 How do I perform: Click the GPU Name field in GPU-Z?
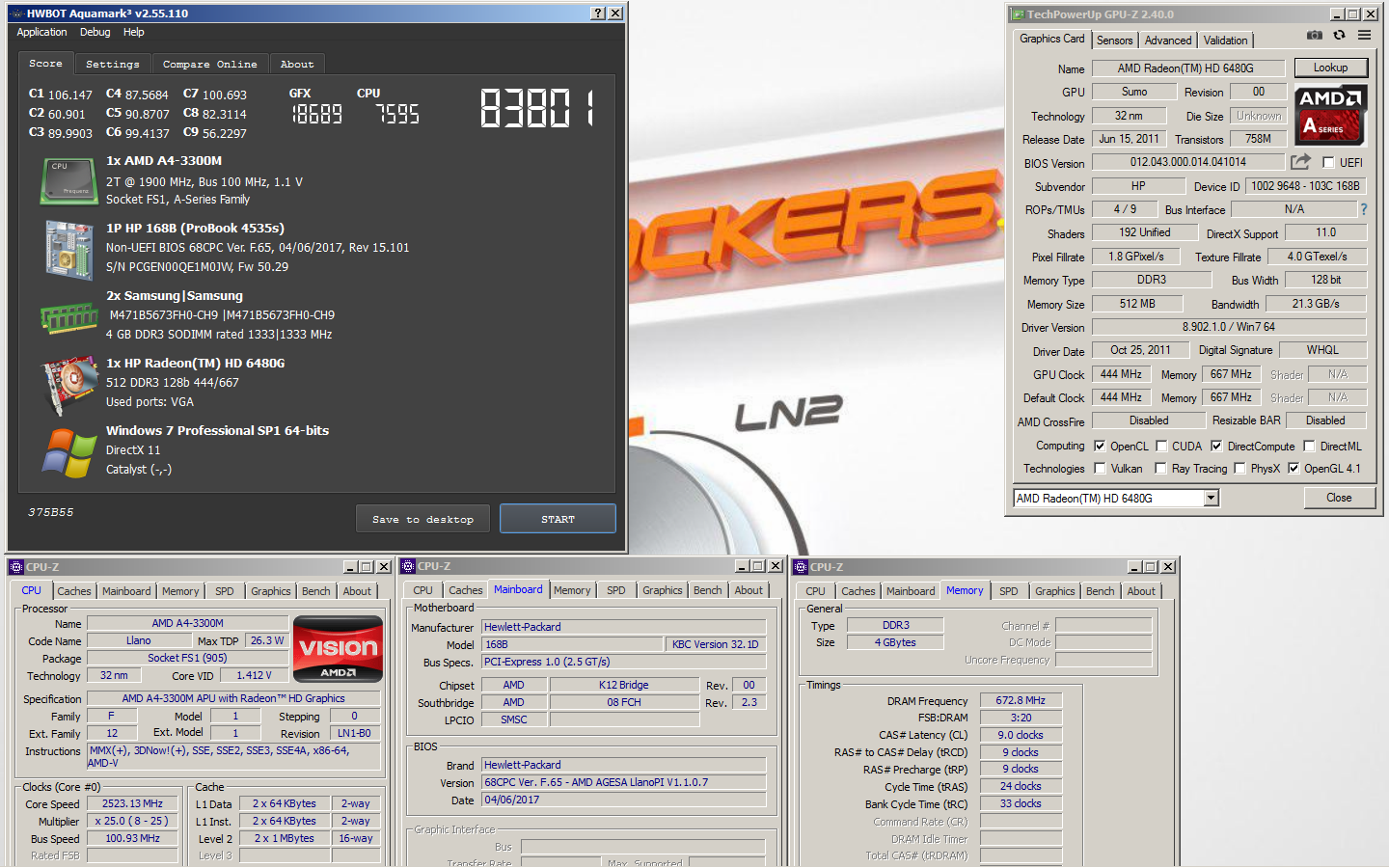pyautogui.click(x=1187, y=68)
